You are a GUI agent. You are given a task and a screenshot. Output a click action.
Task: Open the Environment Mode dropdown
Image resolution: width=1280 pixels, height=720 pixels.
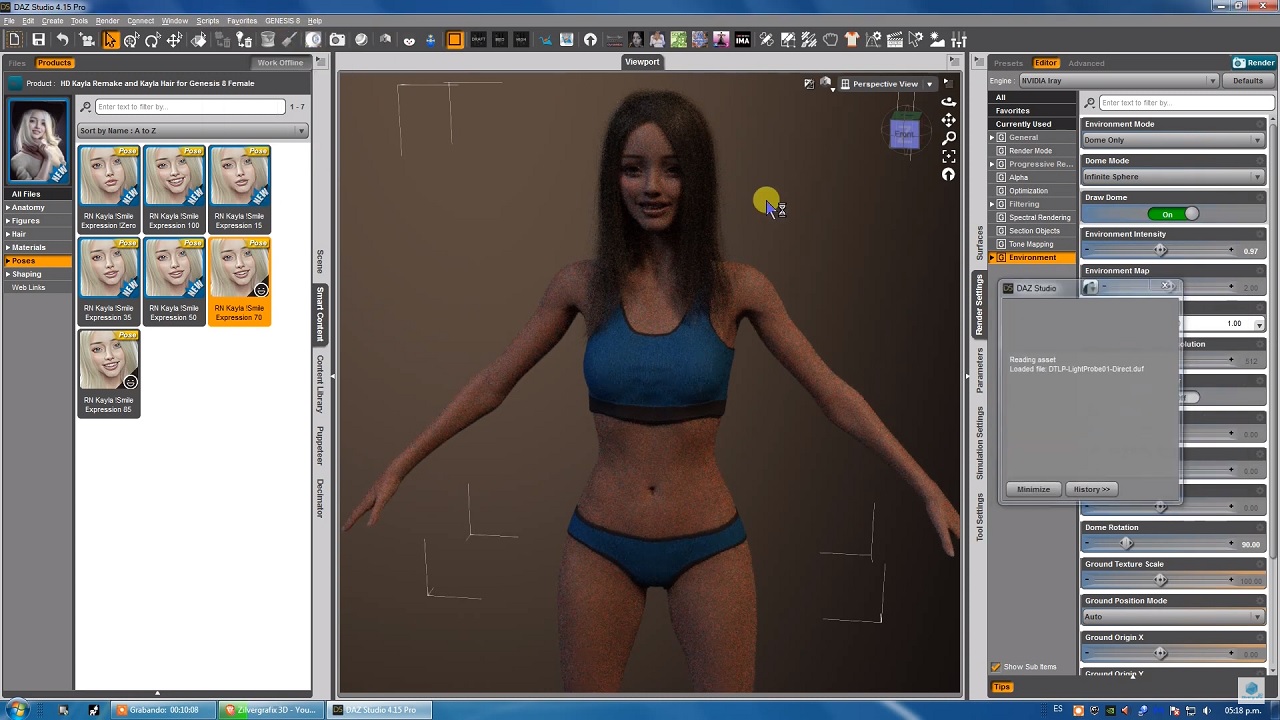pos(1173,140)
